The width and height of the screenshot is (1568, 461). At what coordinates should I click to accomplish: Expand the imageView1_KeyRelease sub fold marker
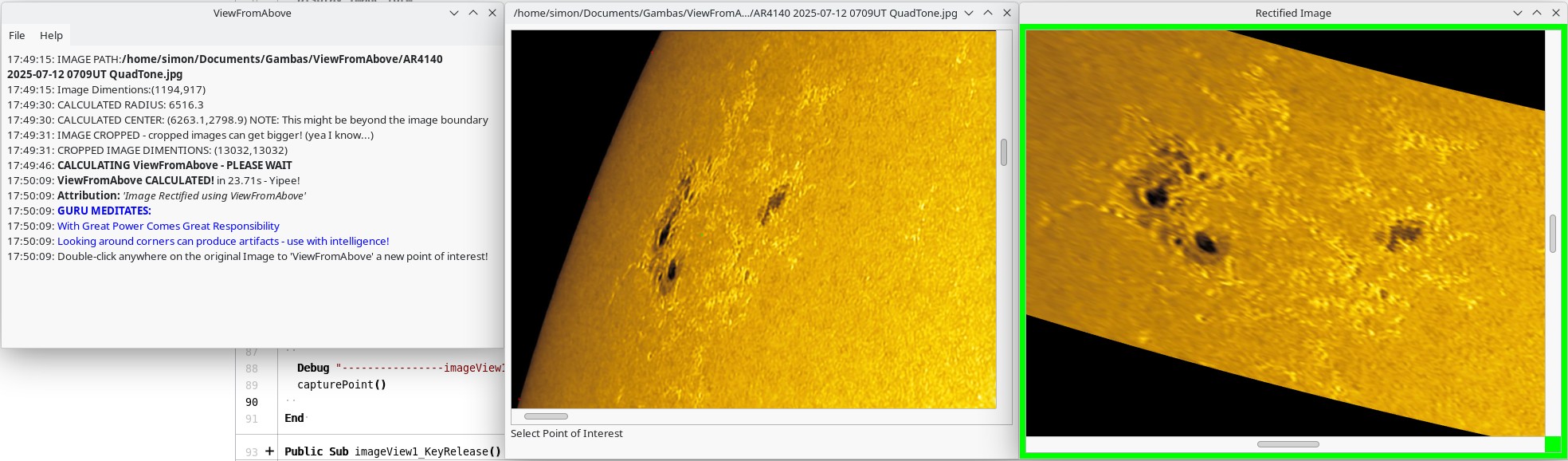pos(270,451)
